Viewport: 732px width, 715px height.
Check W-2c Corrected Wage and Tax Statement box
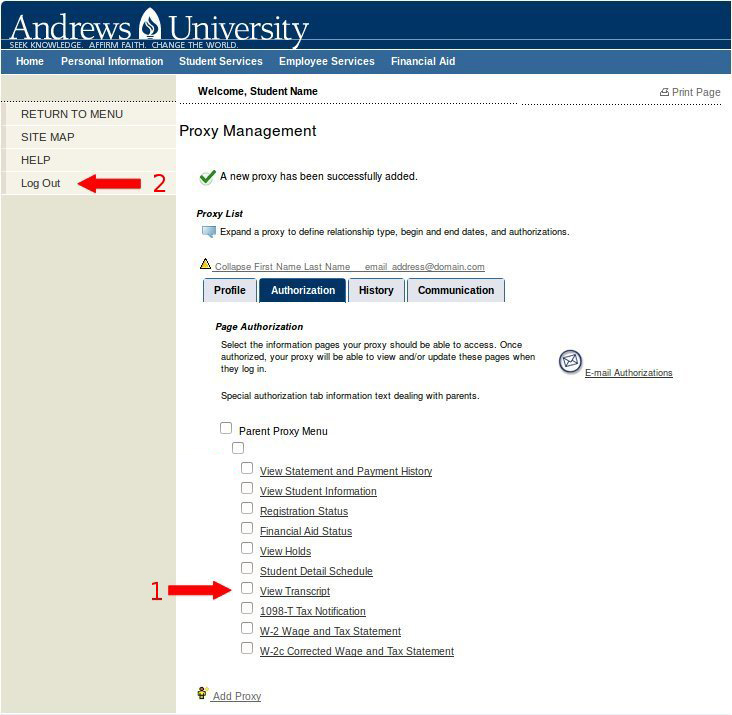(247, 648)
